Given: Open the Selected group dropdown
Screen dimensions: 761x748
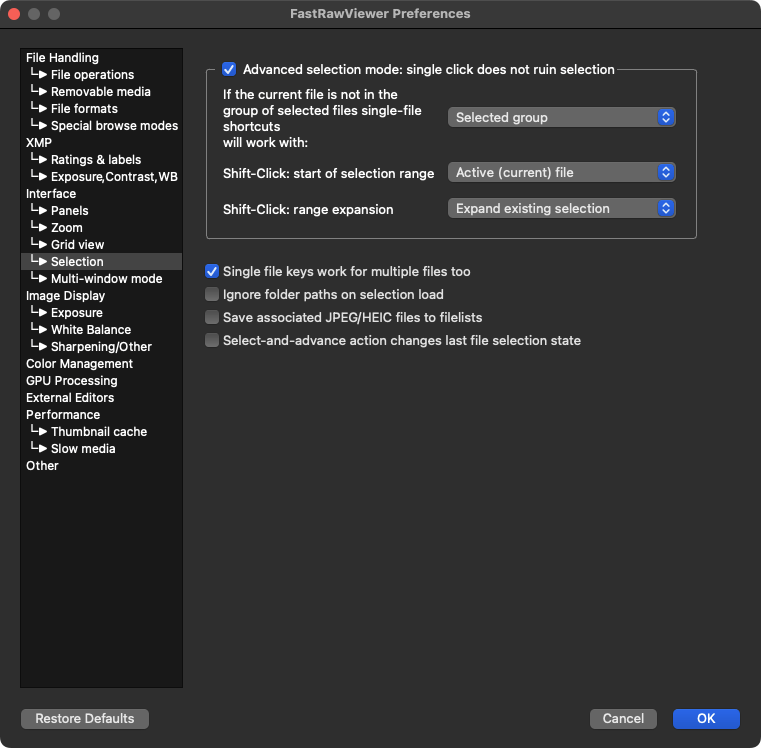Looking at the screenshot, I should click(561, 118).
